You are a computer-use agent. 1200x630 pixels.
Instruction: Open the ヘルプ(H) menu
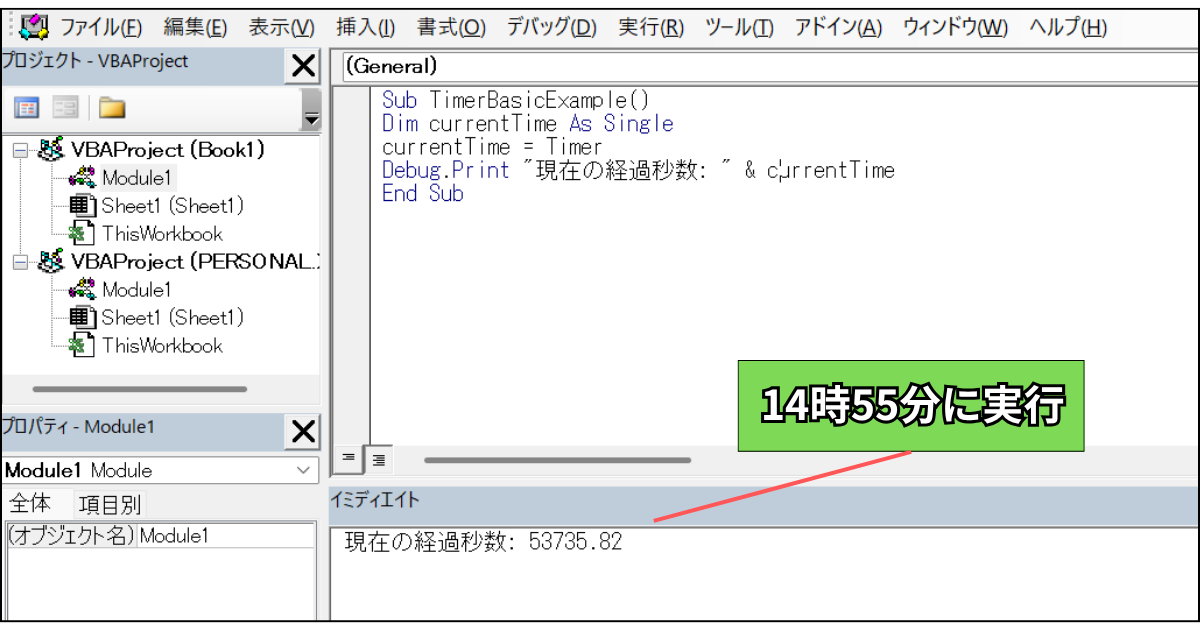pyautogui.click(x=1068, y=26)
